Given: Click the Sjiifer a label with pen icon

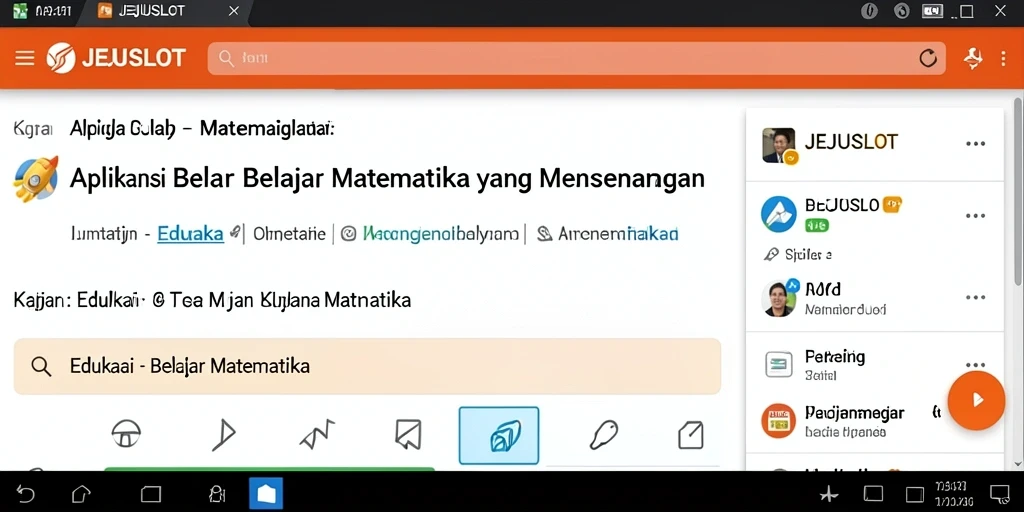Looking at the screenshot, I should [x=798, y=254].
